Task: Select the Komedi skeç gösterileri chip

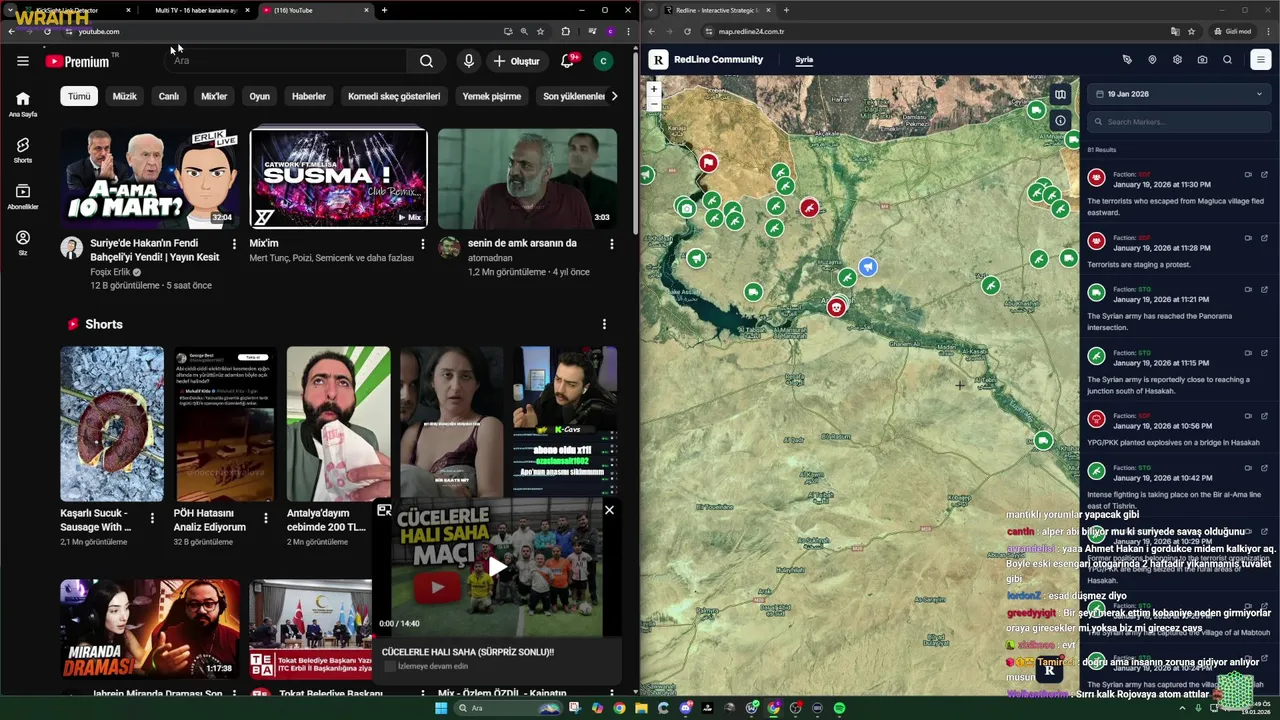Action: (394, 96)
